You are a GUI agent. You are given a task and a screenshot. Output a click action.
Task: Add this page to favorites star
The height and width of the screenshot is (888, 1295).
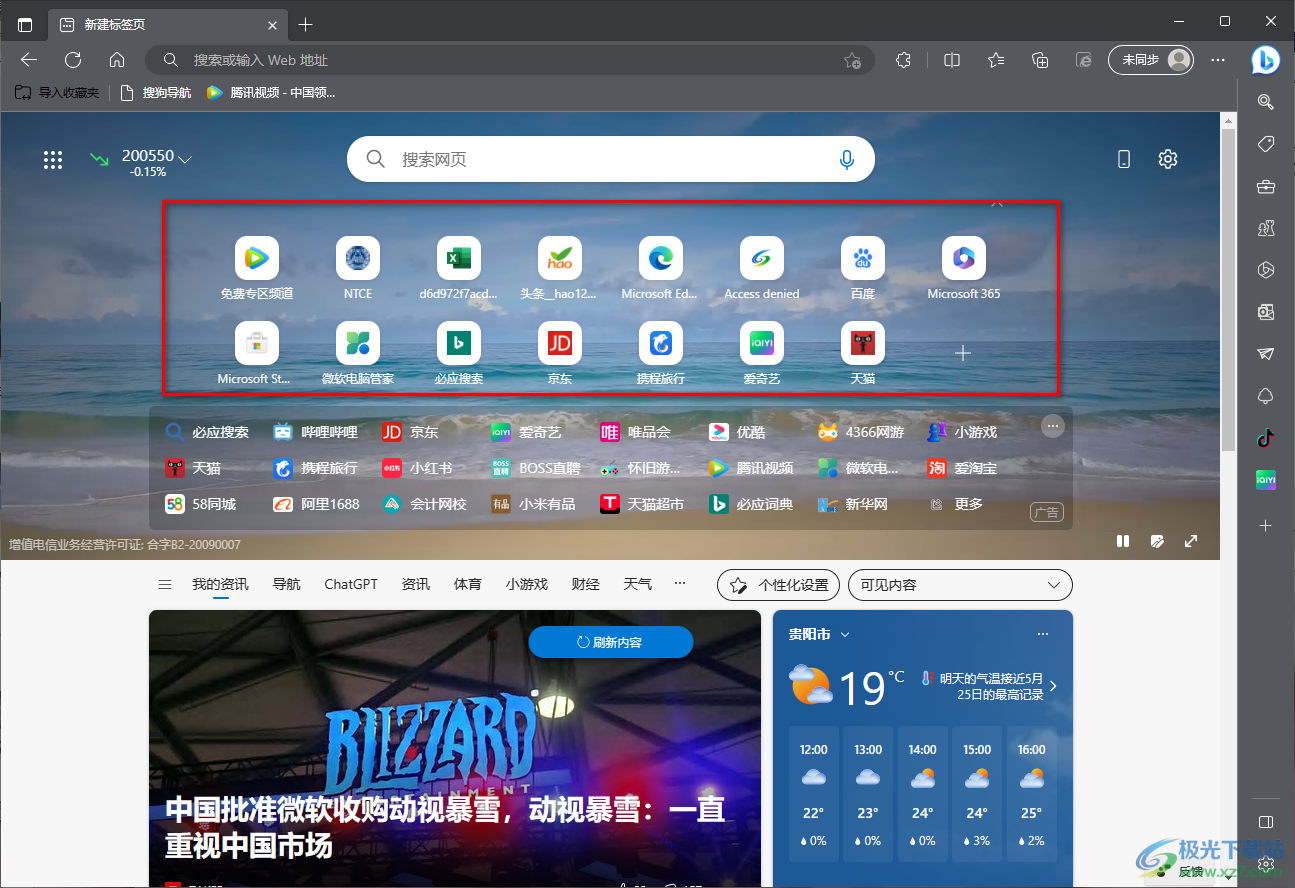click(x=852, y=60)
